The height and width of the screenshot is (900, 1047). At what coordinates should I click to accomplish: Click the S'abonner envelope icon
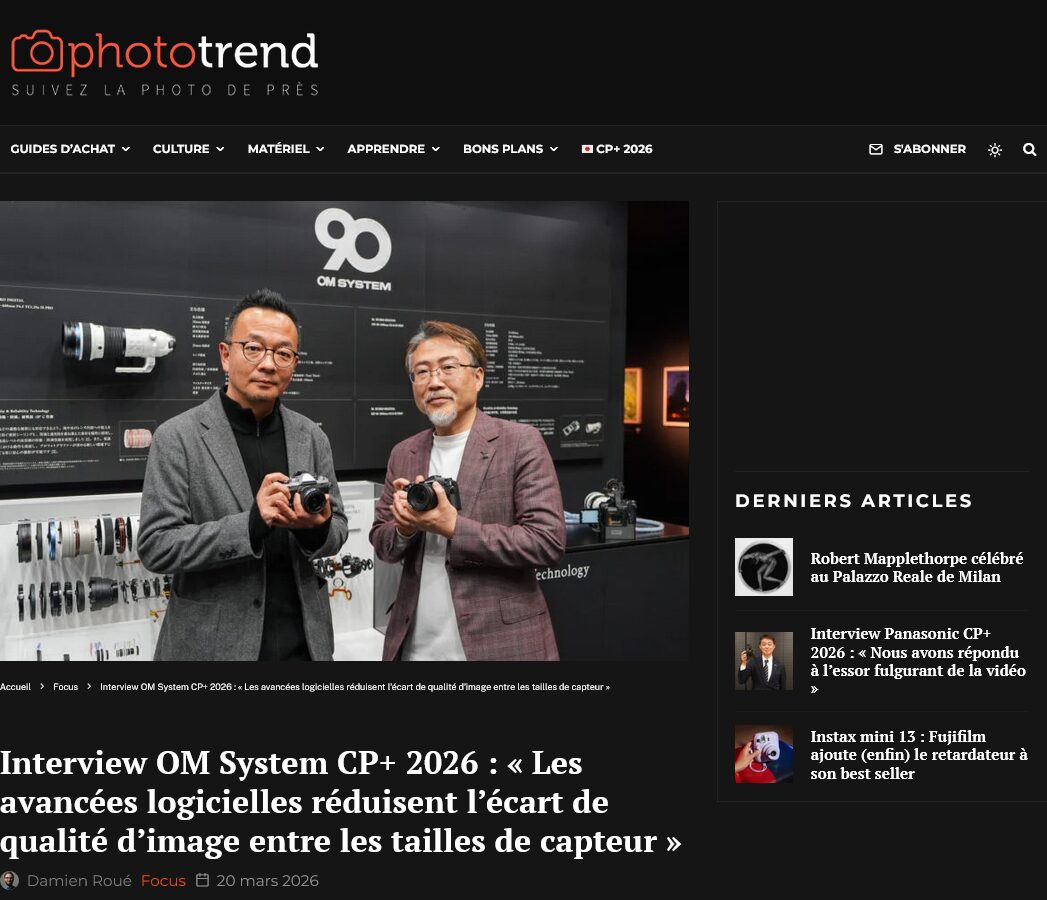point(875,150)
